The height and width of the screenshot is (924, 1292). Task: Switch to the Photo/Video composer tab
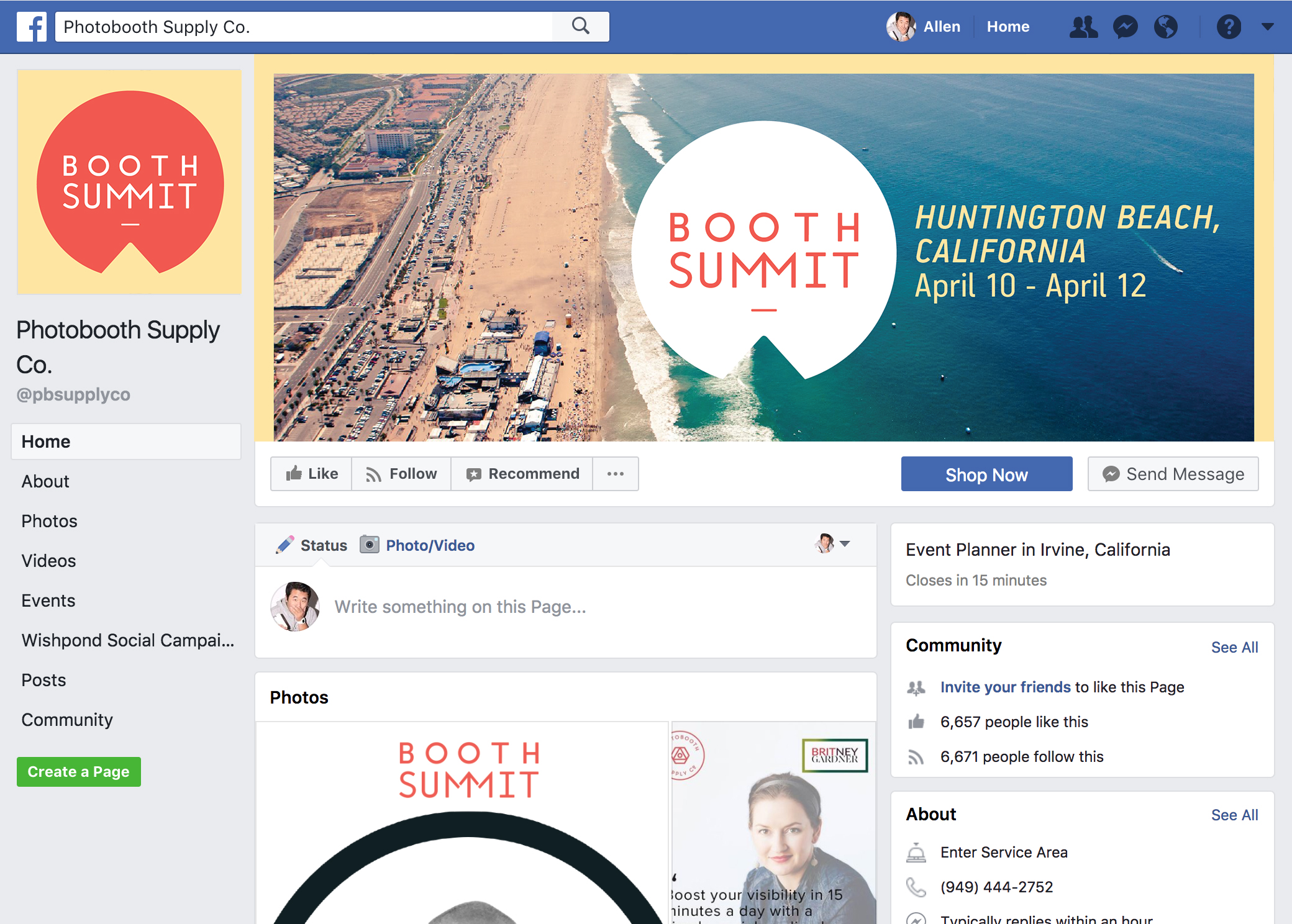click(417, 545)
